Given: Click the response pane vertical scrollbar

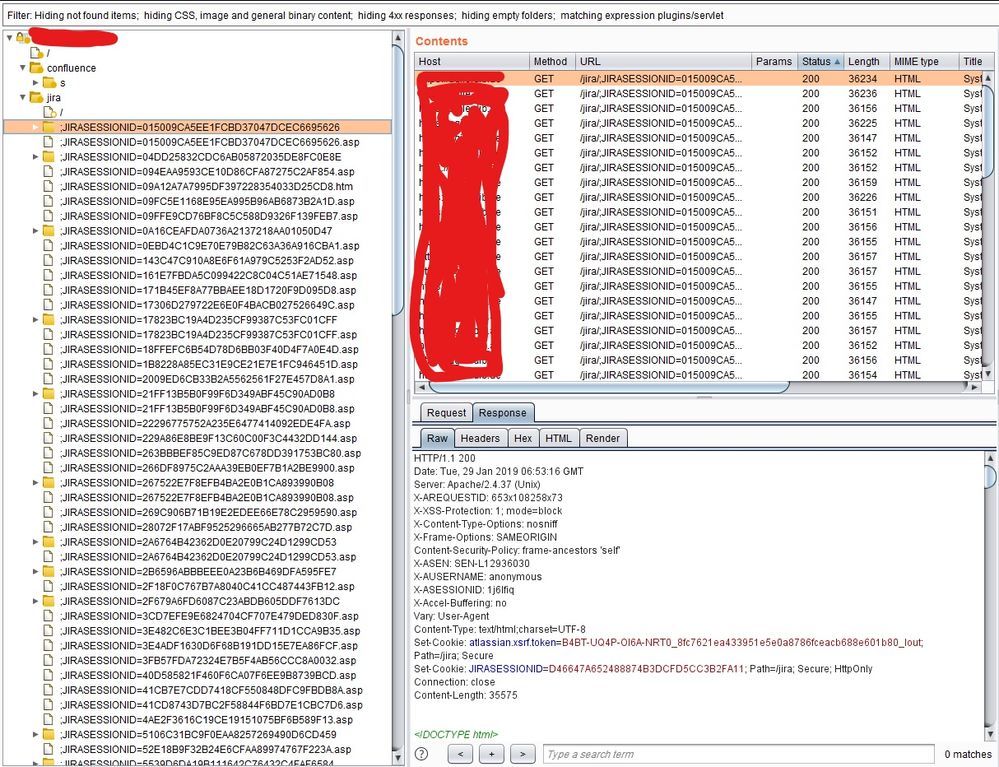Looking at the screenshot, I should pos(991,476).
